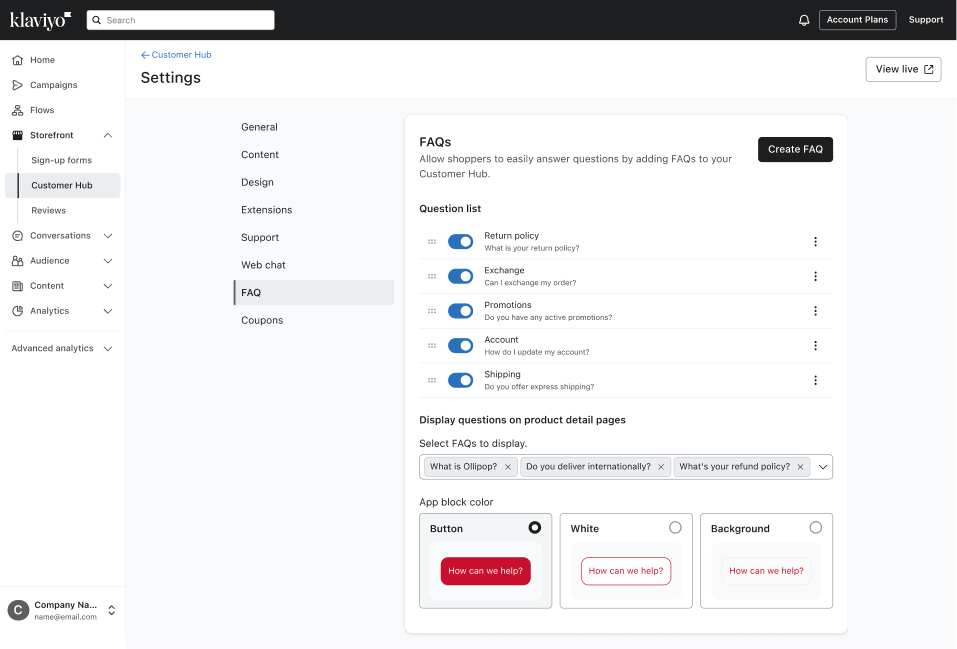The width and height of the screenshot is (957, 649).
Task: Grab the Return policy drag handle
Action: tap(432, 242)
